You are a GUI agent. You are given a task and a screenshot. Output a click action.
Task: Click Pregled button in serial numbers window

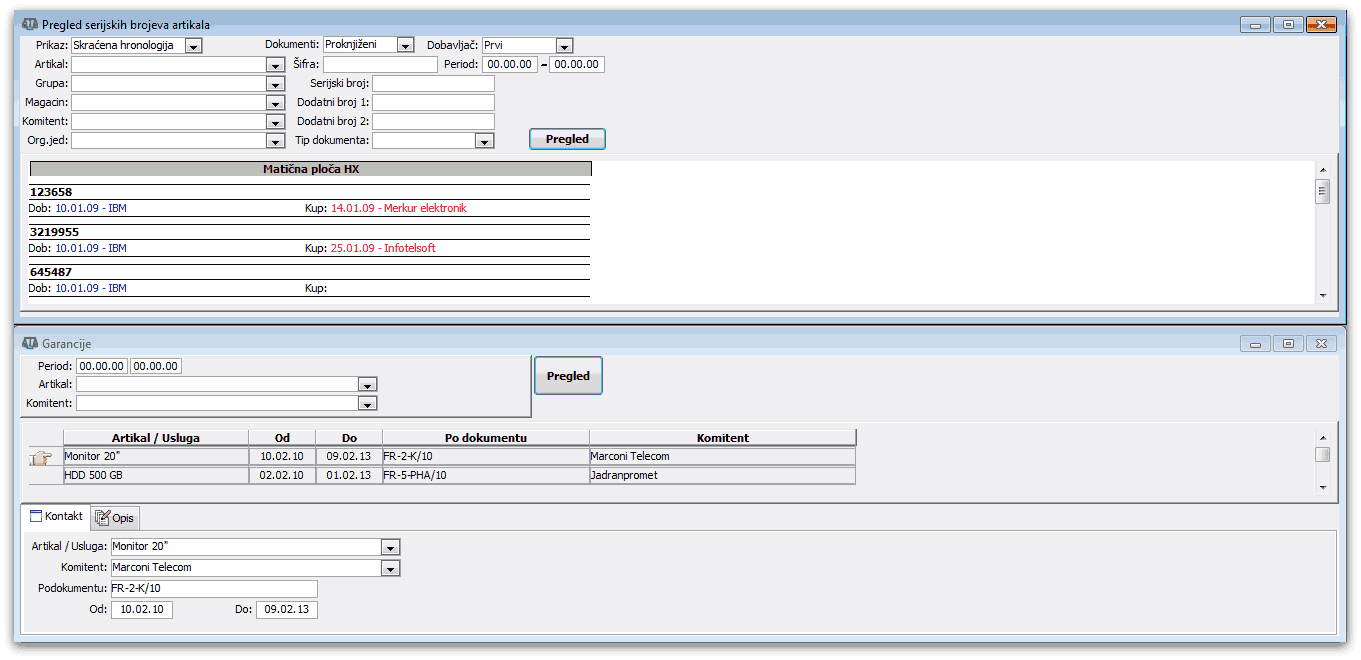567,140
